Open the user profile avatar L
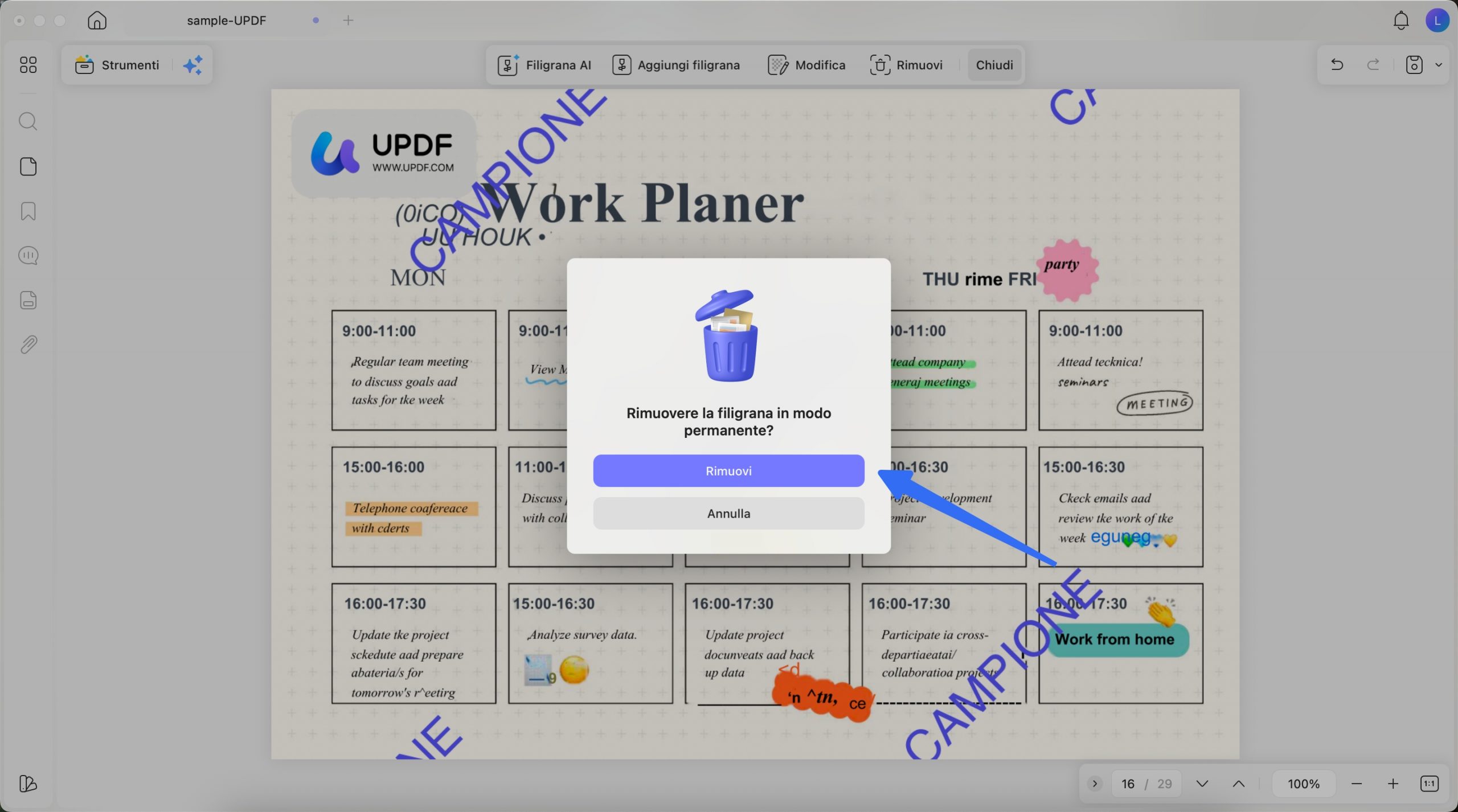 pos(1437,20)
